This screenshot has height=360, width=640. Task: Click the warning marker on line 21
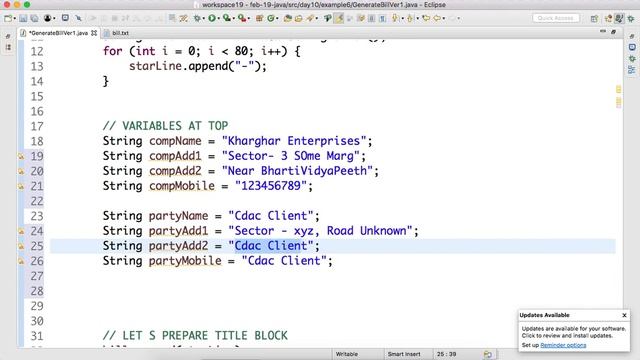[x=21, y=187]
